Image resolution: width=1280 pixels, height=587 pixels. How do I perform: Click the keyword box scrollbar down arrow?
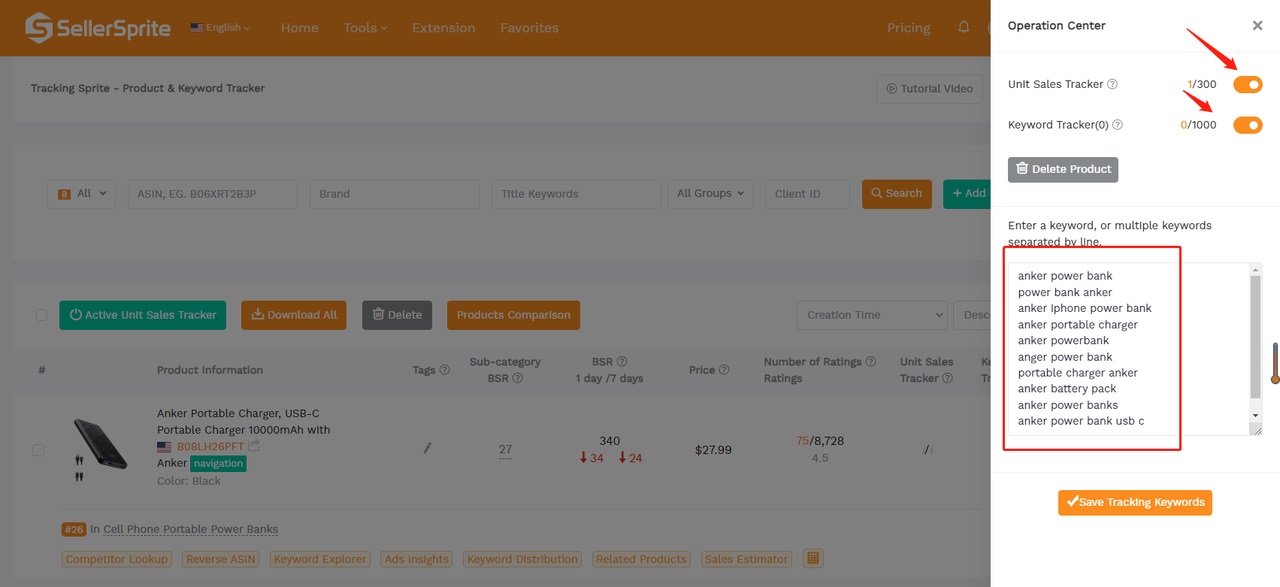[x=1255, y=415]
